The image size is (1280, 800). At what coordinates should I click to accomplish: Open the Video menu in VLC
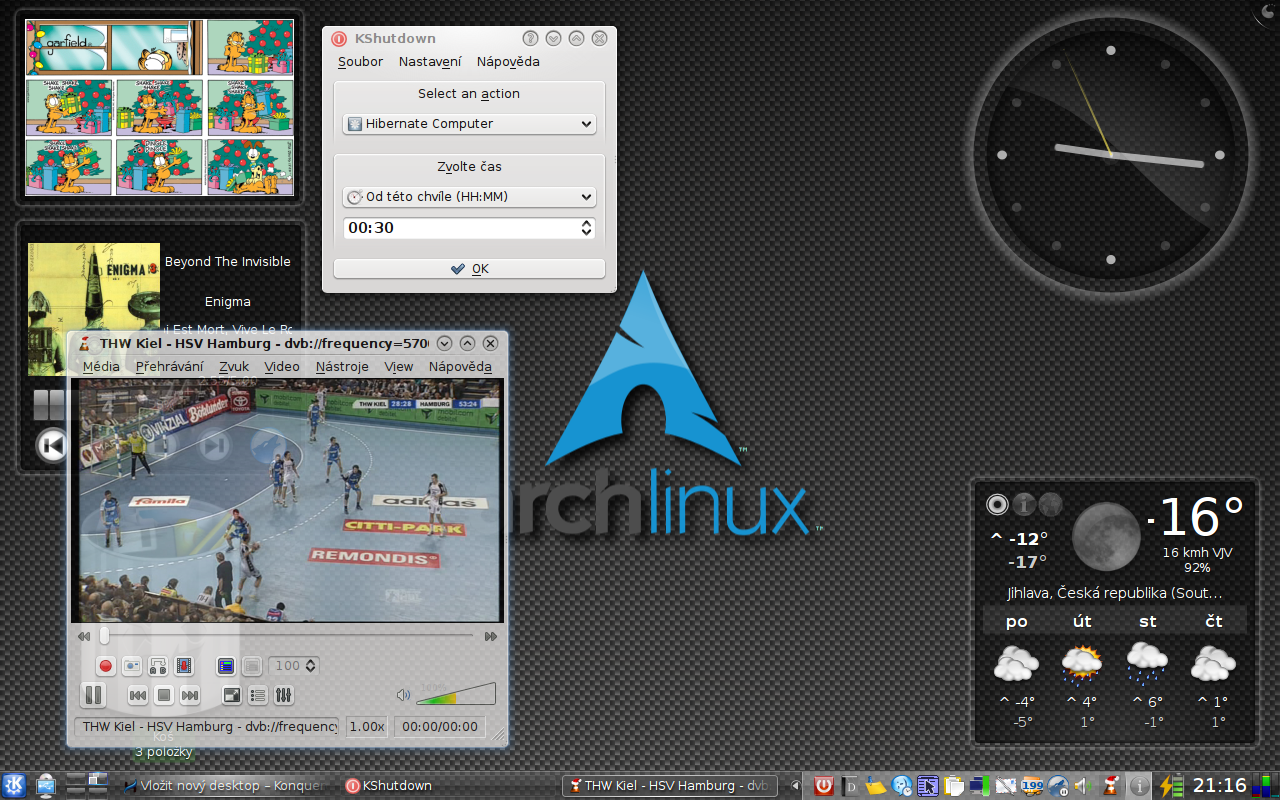(x=282, y=367)
